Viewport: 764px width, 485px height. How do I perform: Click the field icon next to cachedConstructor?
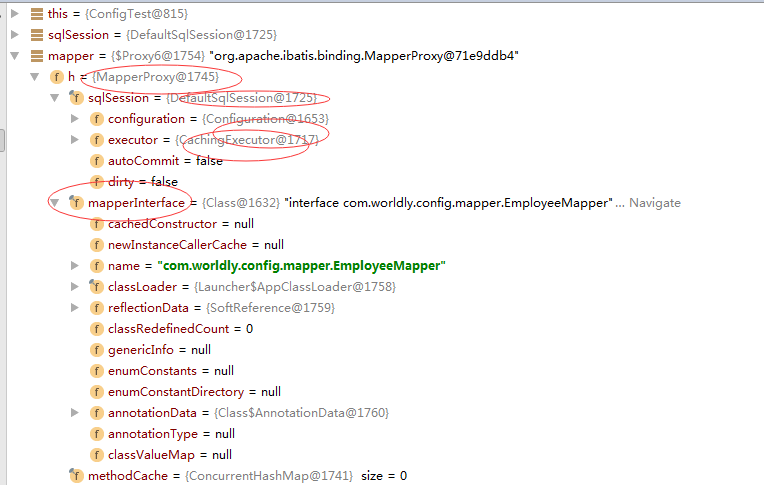[x=97, y=224]
